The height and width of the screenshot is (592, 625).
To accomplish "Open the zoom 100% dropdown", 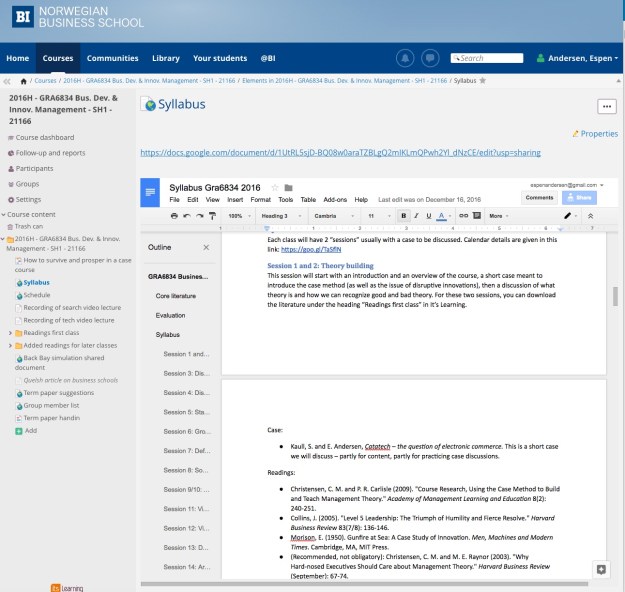I will point(238,215).
